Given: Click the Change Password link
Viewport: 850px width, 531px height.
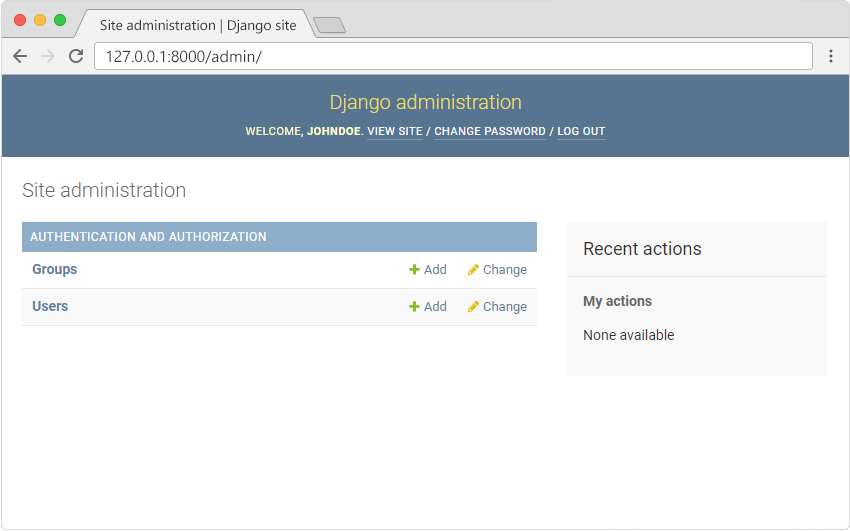Looking at the screenshot, I should click(x=490, y=132).
